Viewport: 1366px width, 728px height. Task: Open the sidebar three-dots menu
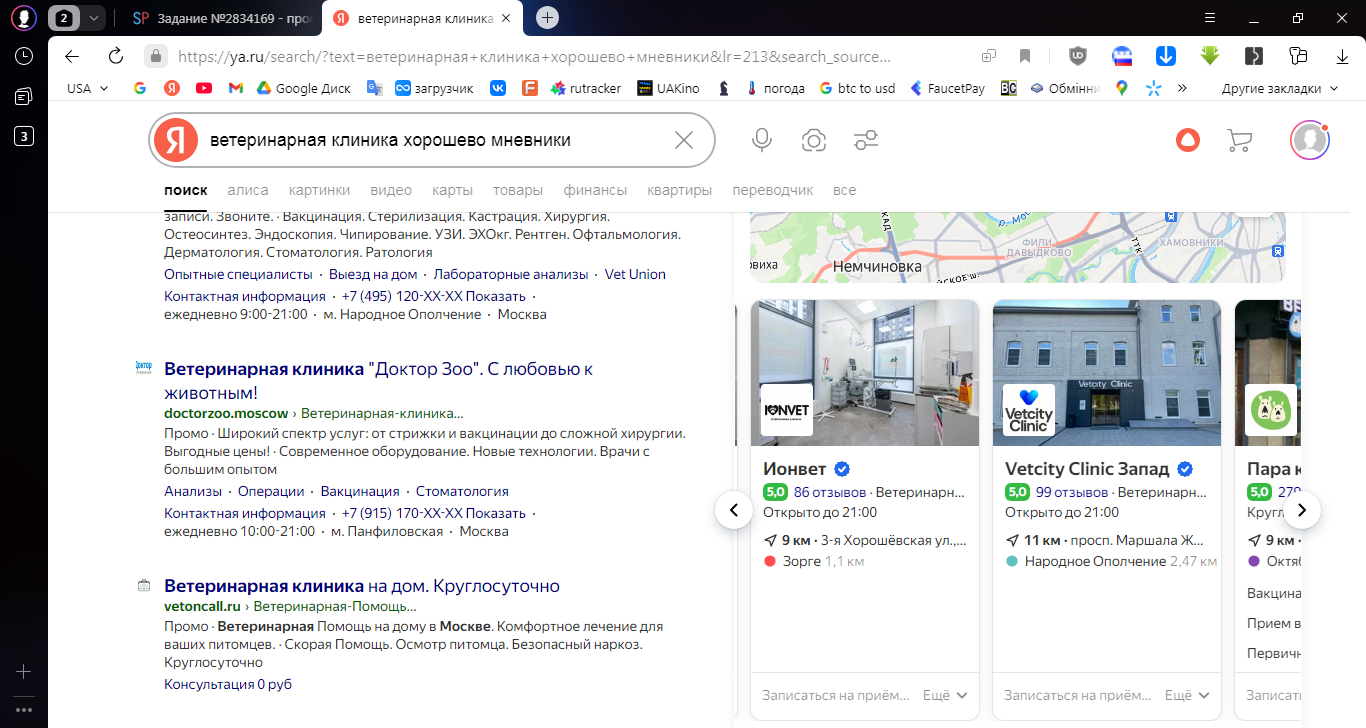click(x=24, y=710)
